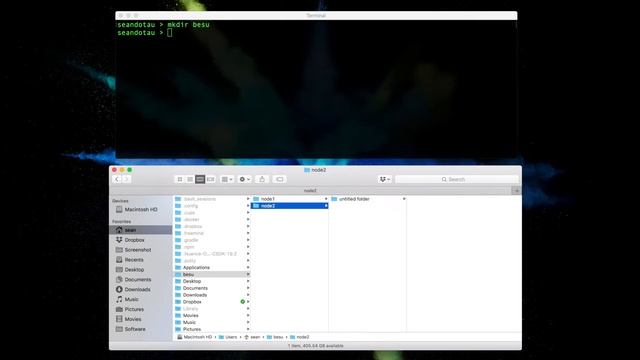Click node2 in the path bar
This screenshot has height=360, width=640.
tap(299, 337)
